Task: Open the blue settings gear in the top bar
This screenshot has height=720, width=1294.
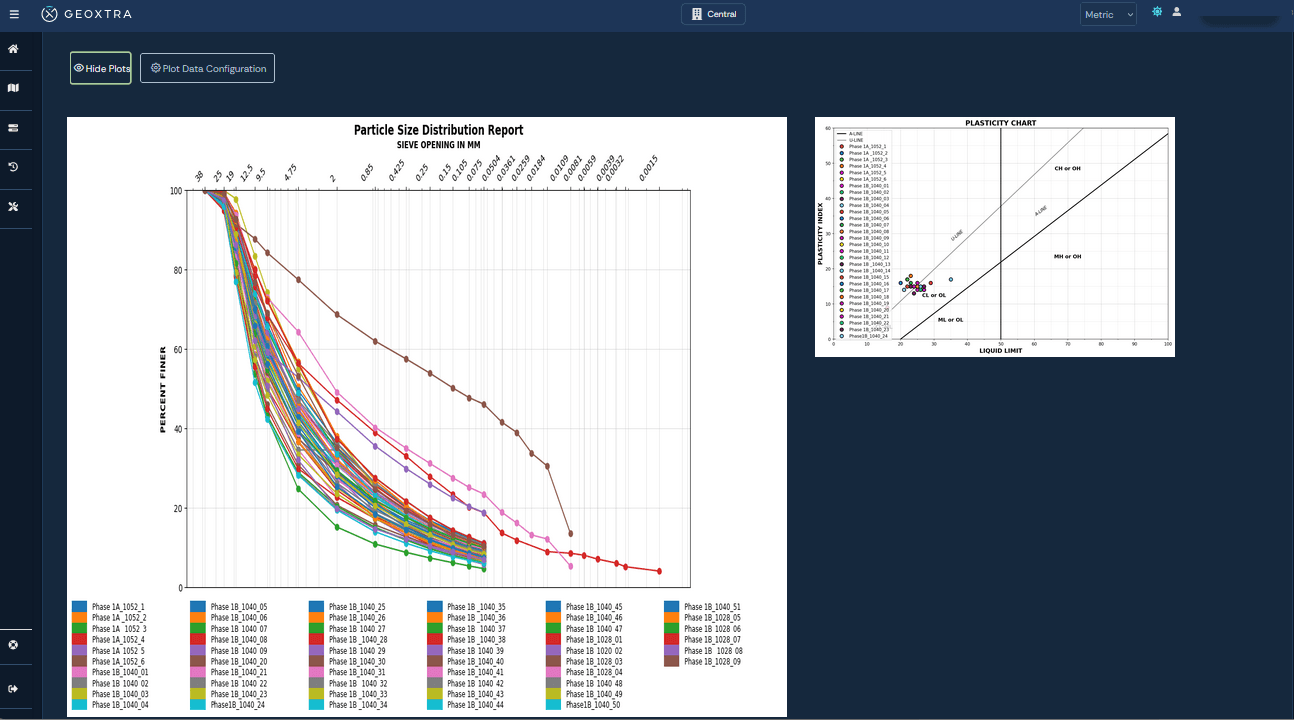Action: (1157, 12)
